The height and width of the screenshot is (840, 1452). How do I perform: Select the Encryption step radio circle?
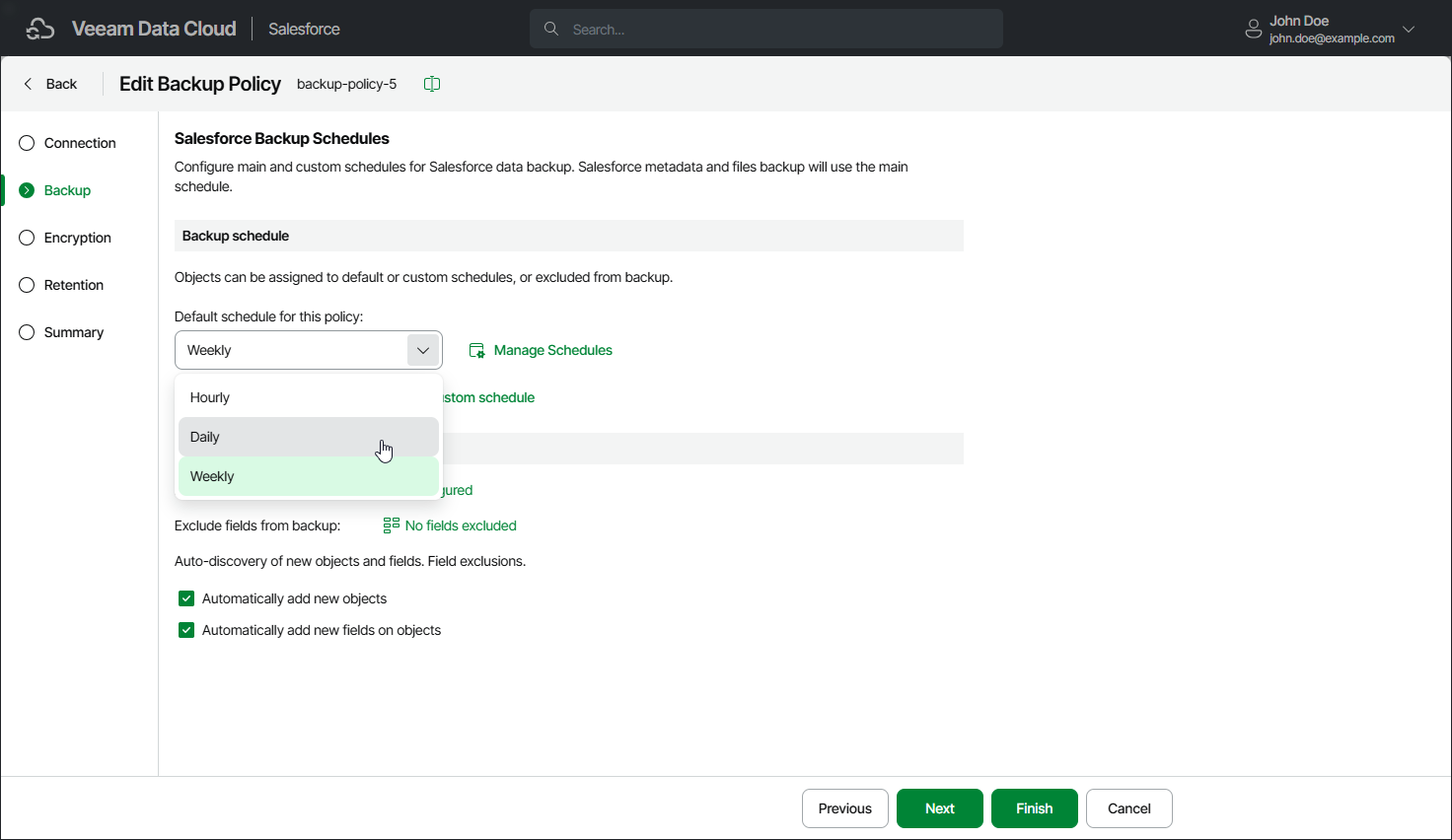(x=27, y=238)
